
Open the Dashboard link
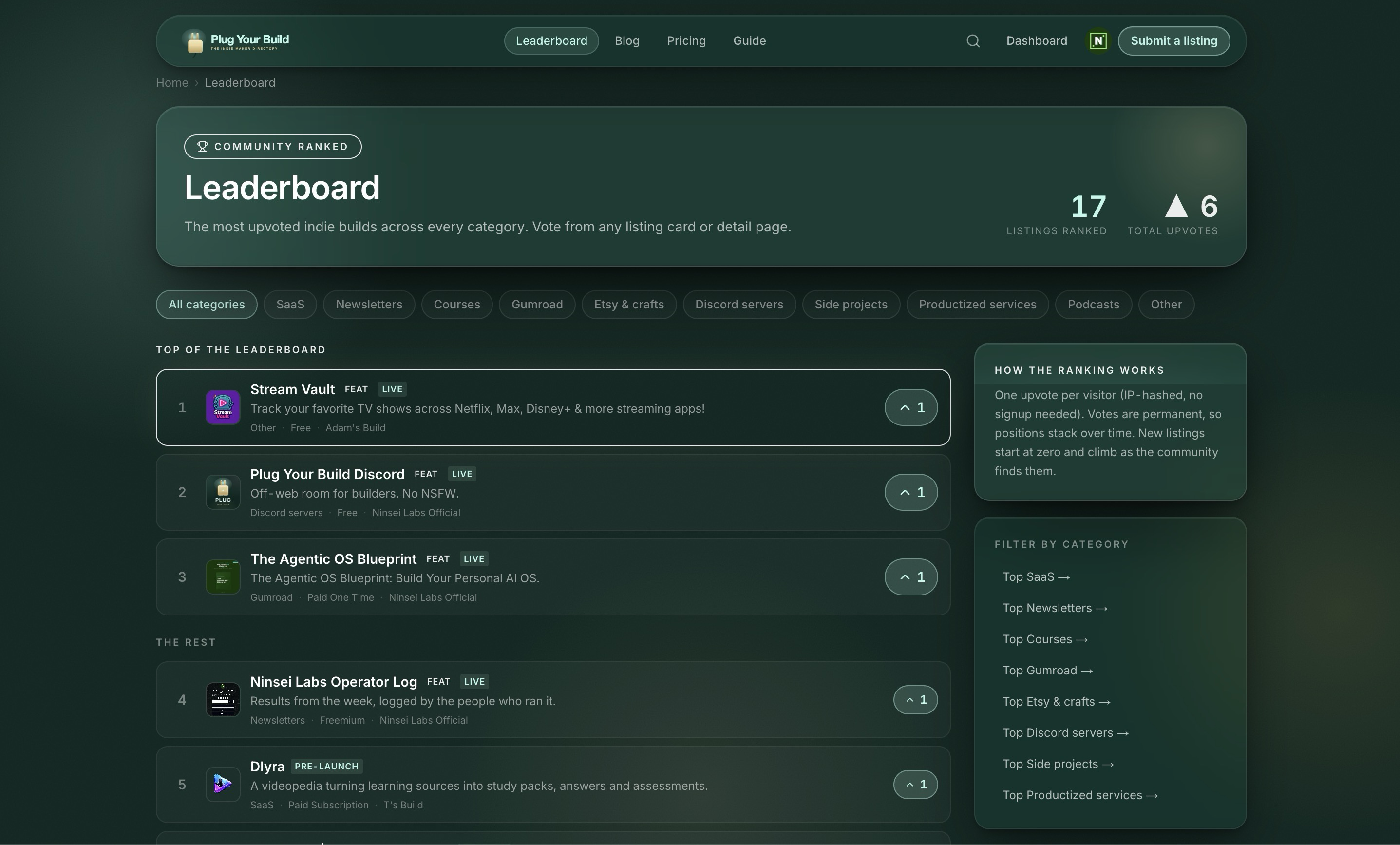click(x=1037, y=41)
